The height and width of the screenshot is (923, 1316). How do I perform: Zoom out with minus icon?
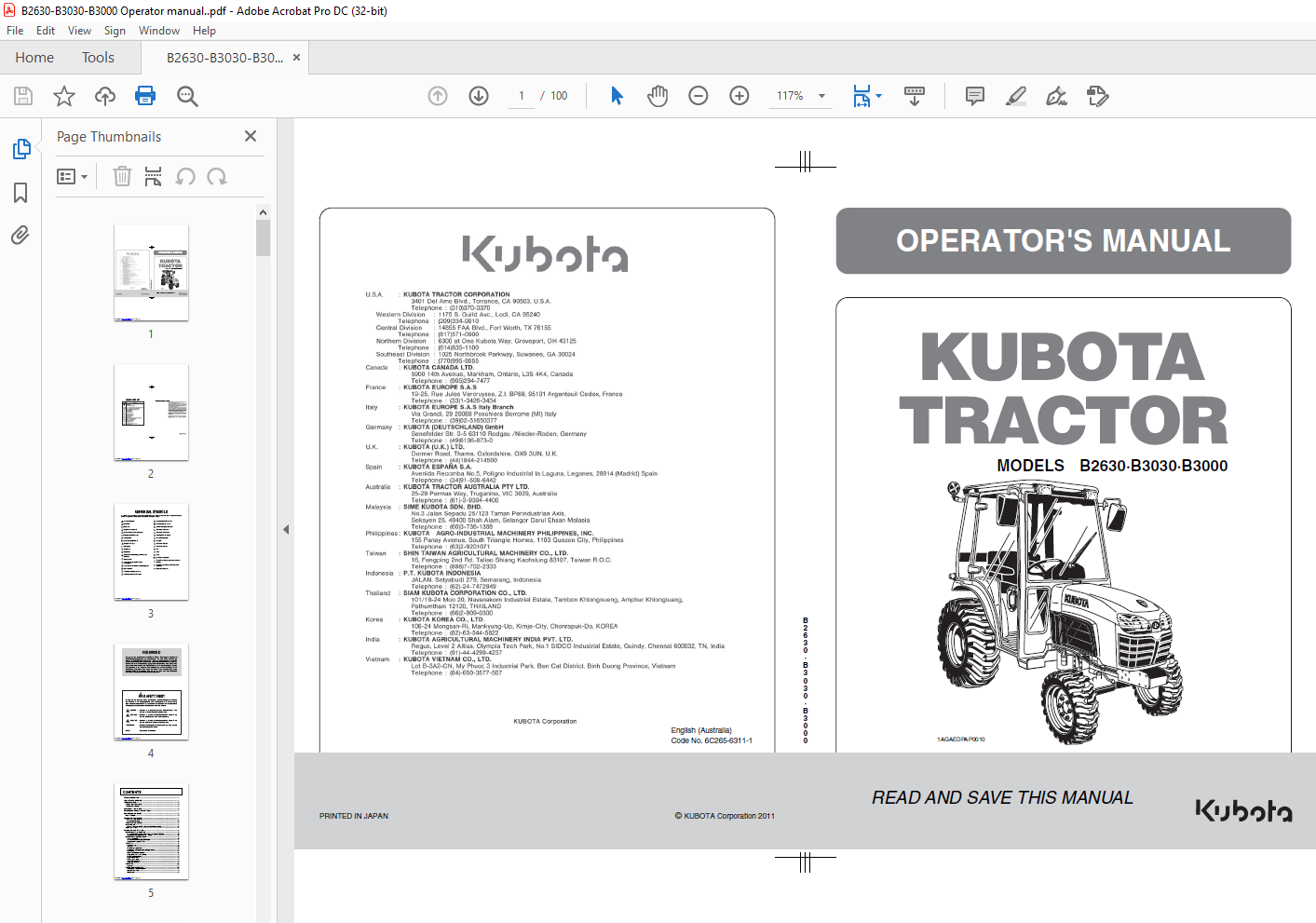click(699, 96)
